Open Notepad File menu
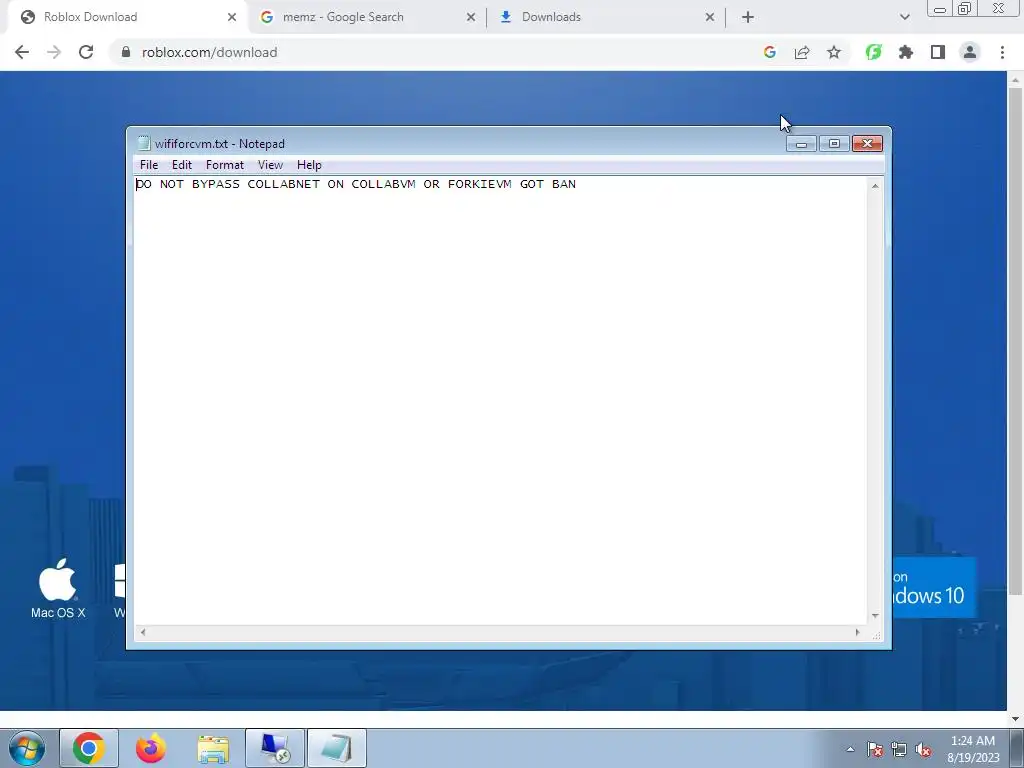 [149, 165]
